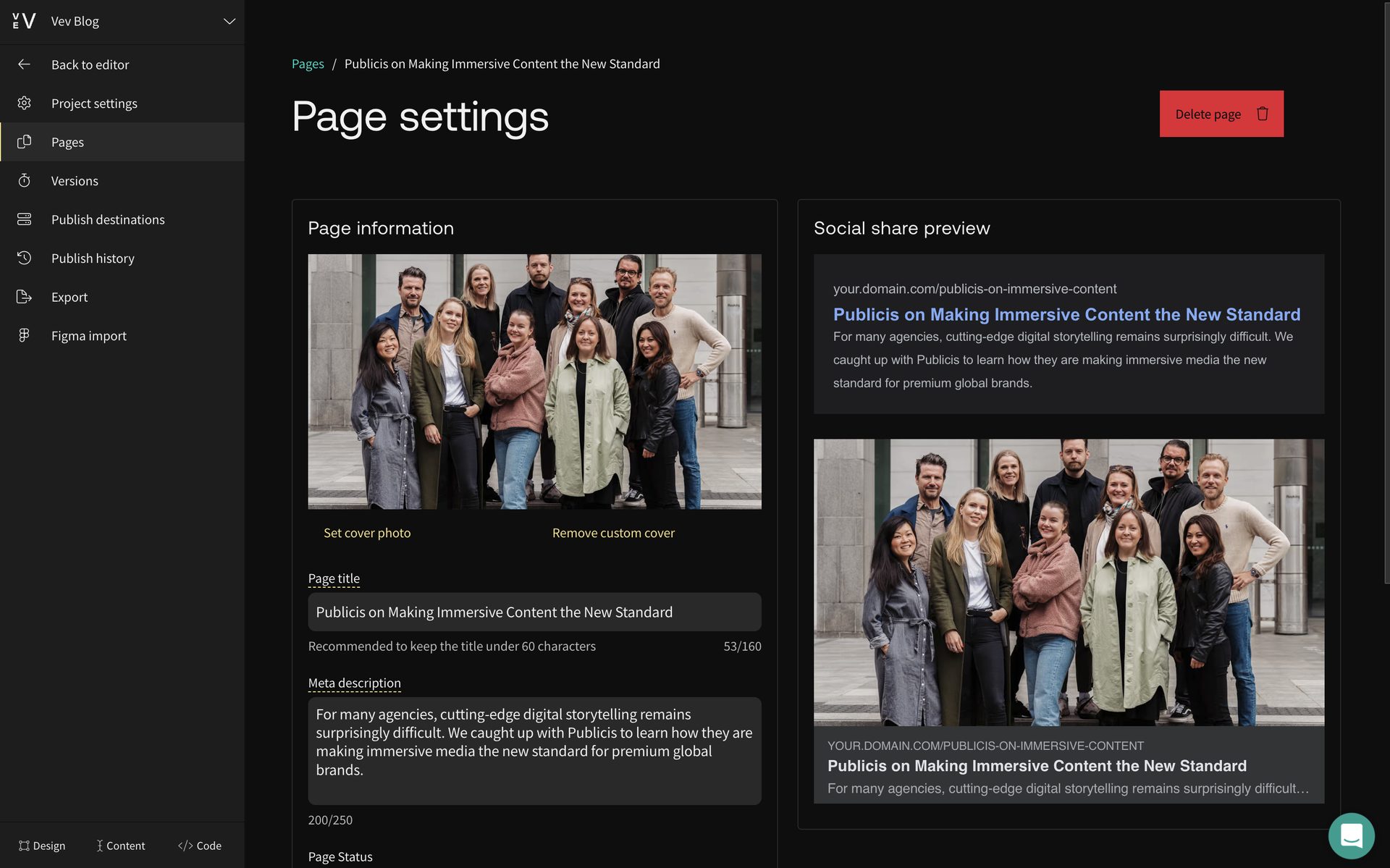Click the Project settings gear icon

point(24,103)
